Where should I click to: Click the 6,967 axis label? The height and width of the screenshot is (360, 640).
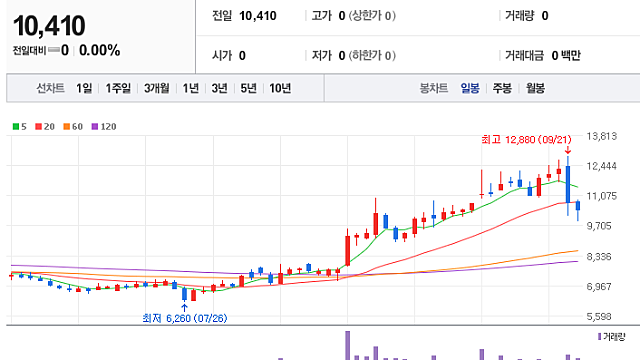click(599, 287)
